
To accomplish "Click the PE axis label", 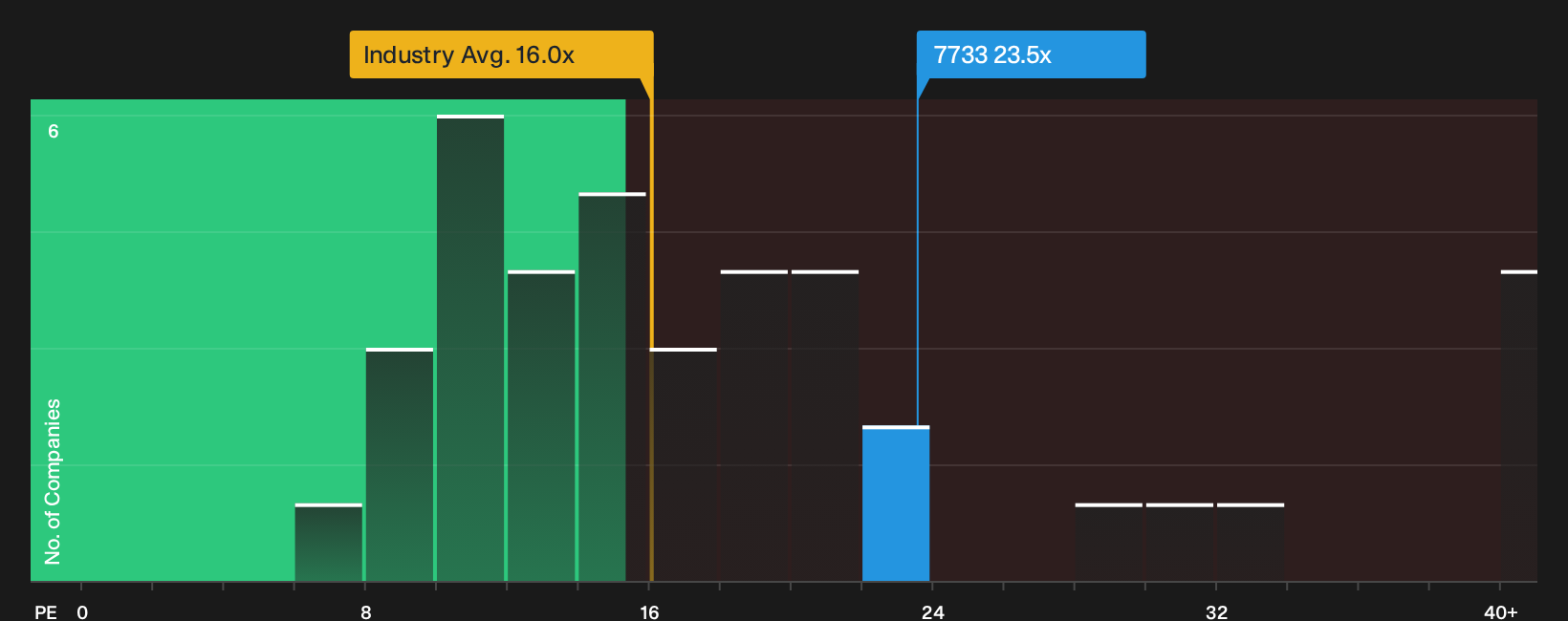I will coord(46,611).
